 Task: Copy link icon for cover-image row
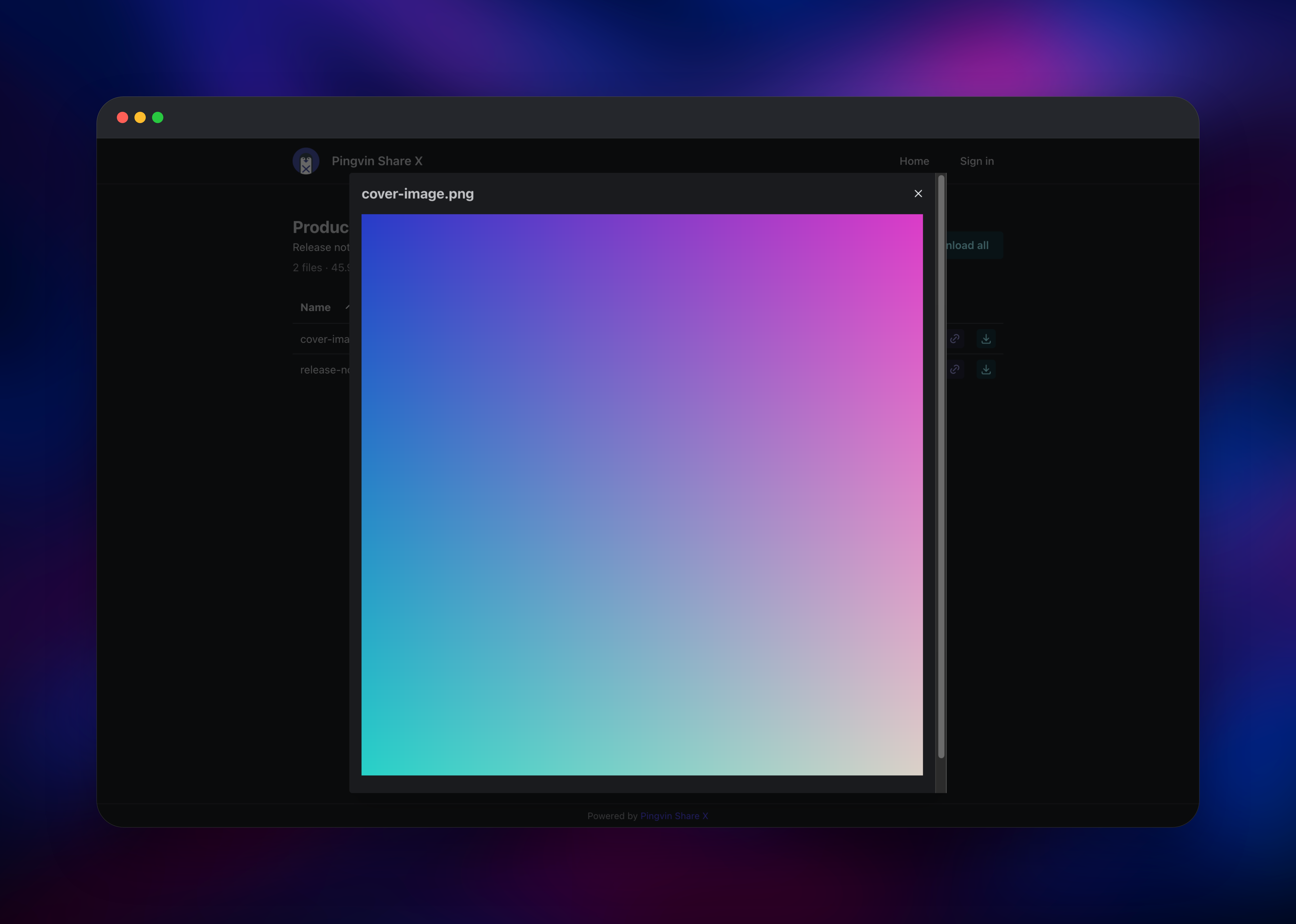point(955,339)
